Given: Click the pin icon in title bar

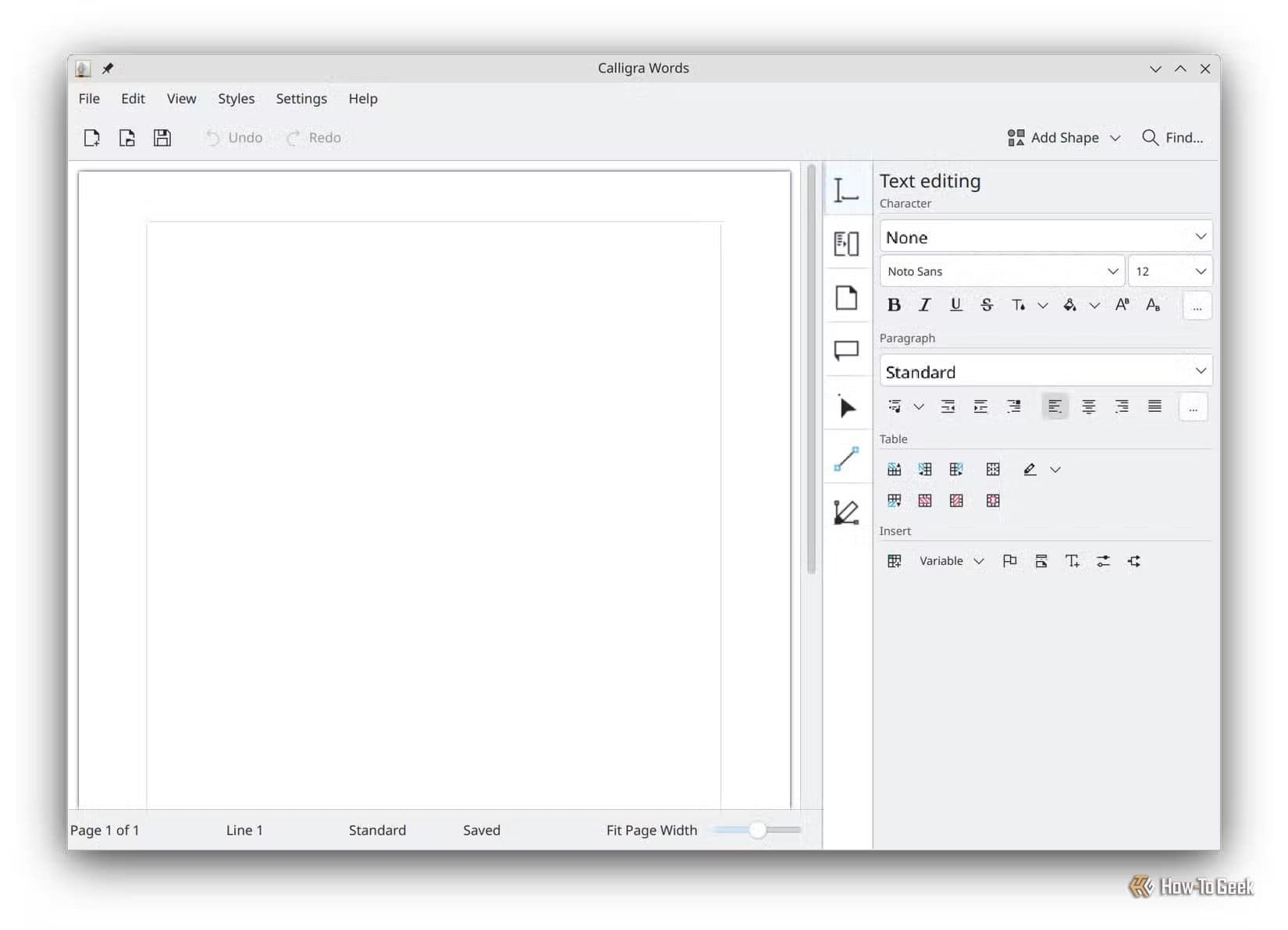Looking at the screenshot, I should click(108, 69).
